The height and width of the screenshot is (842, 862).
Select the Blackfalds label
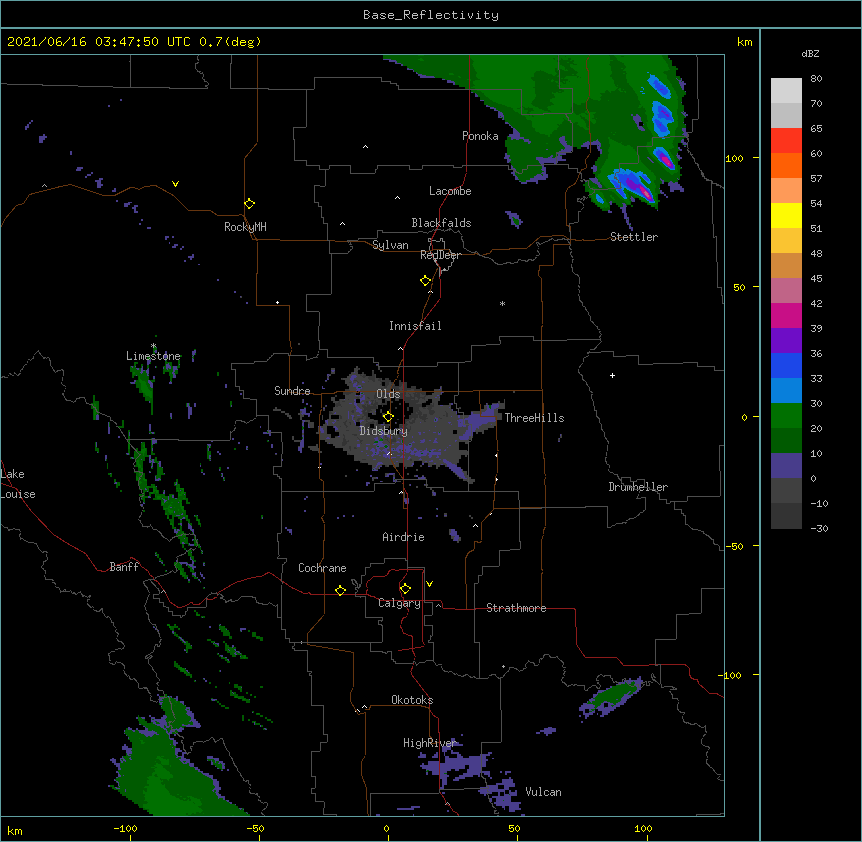tap(441, 223)
